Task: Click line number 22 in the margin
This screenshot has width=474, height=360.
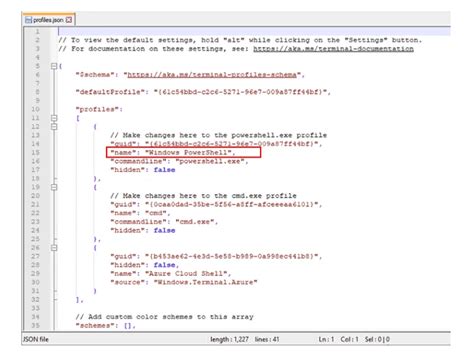Action: (35, 213)
